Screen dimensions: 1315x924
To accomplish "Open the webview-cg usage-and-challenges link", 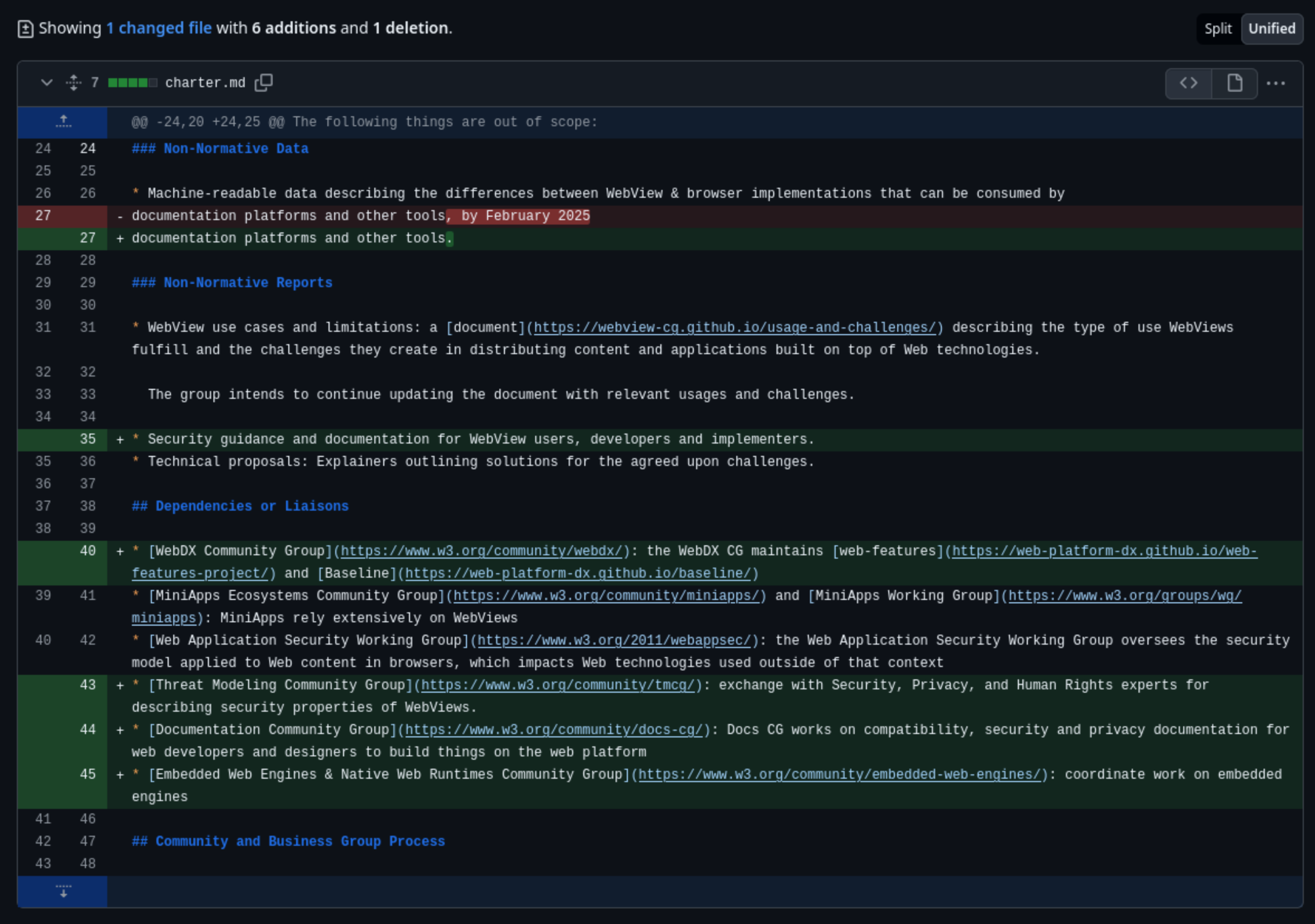I will point(735,328).
